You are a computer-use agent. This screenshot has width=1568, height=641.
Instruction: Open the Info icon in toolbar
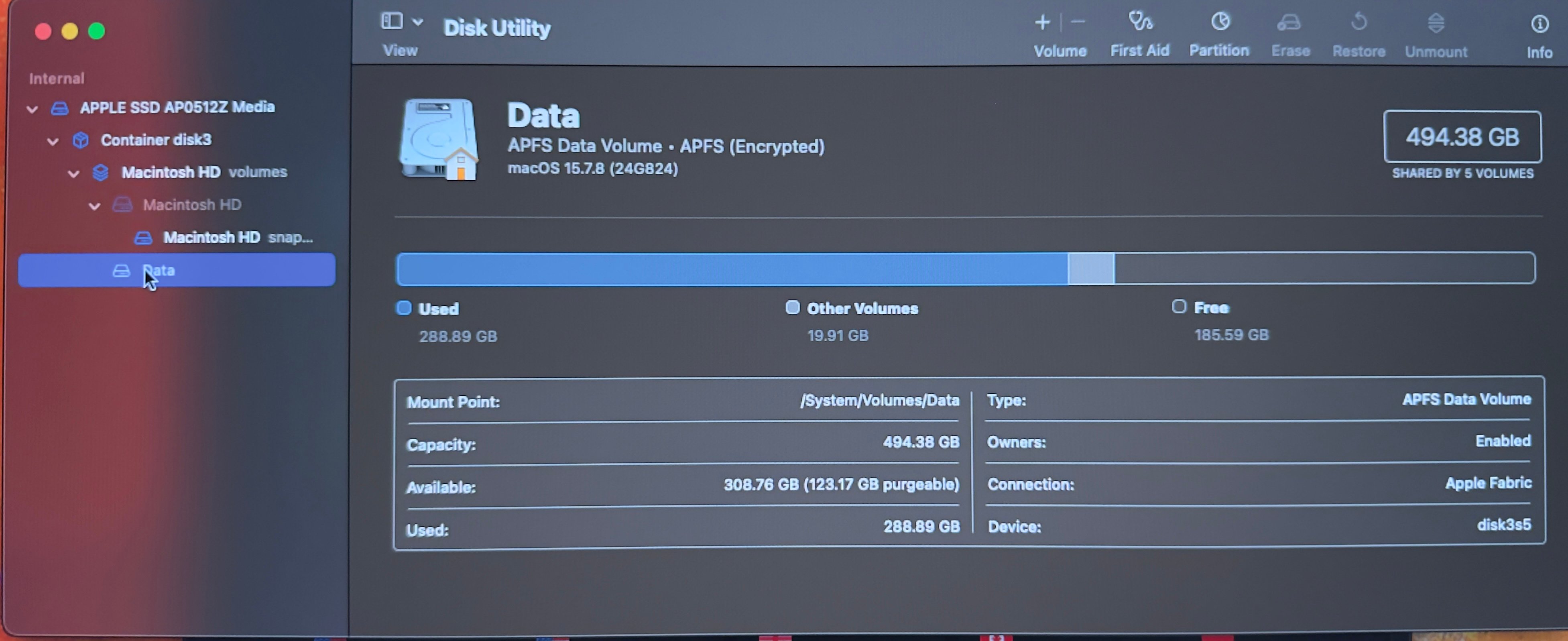[x=1540, y=24]
